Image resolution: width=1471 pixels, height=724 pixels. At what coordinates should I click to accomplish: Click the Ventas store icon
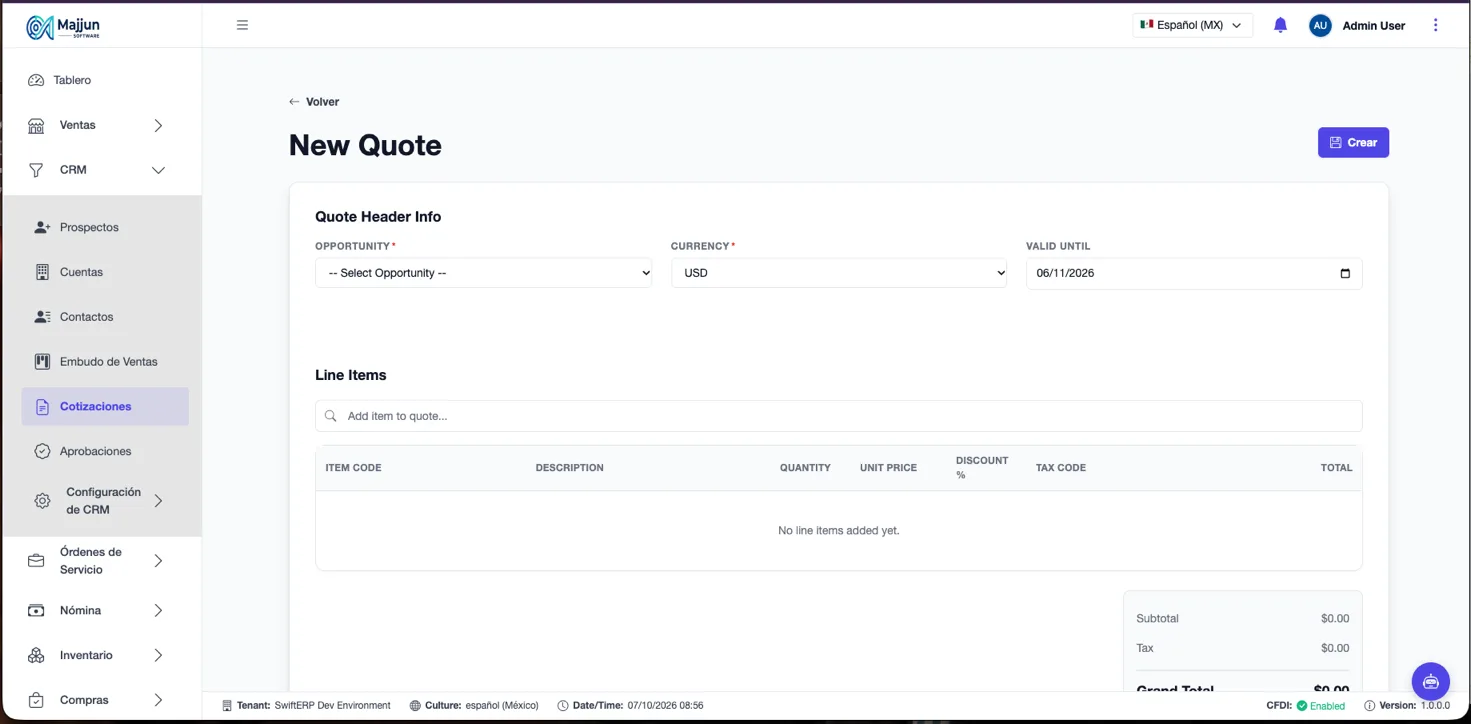pos(36,126)
